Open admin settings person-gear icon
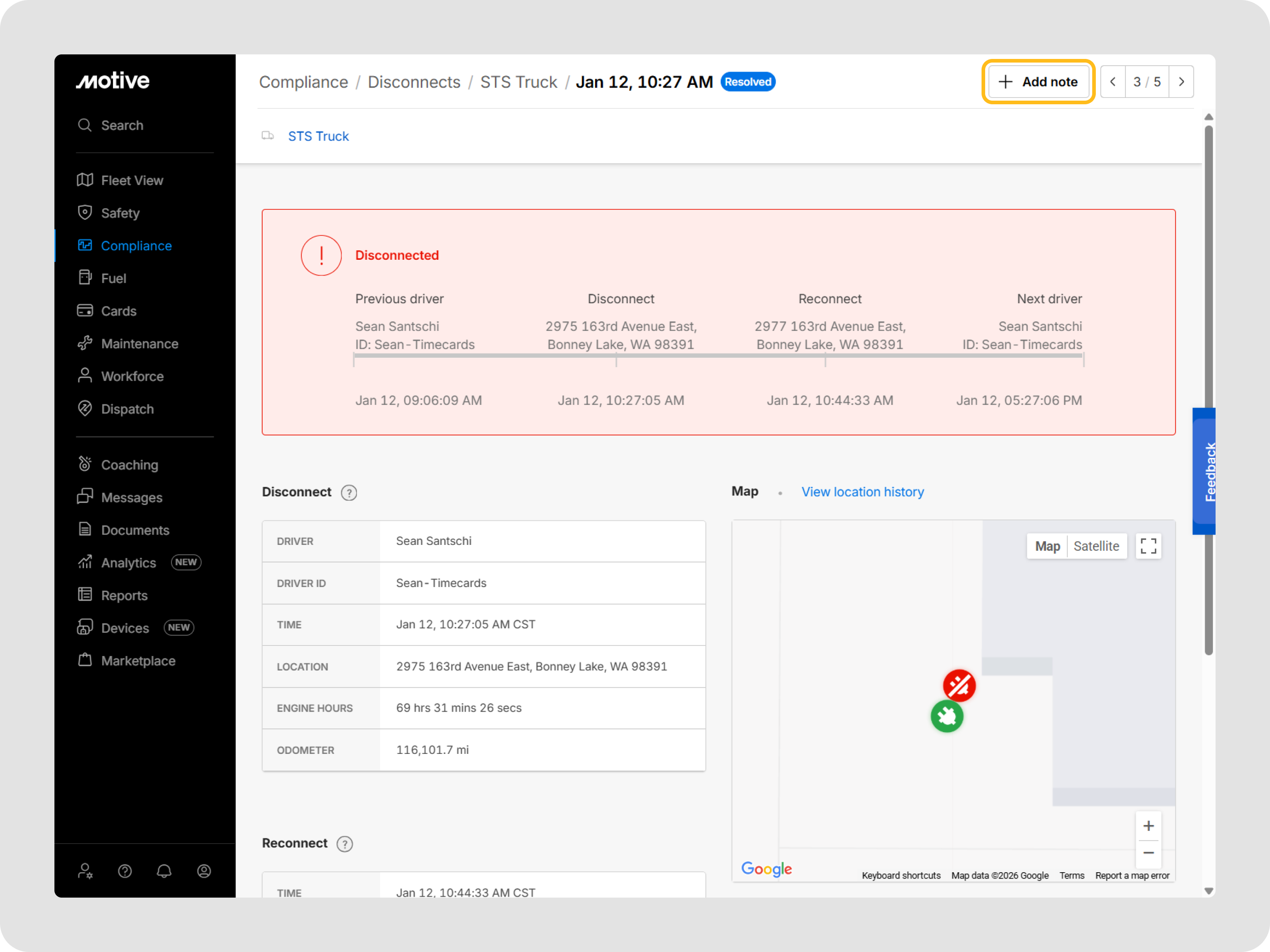The image size is (1270, 952). point(85,871)
